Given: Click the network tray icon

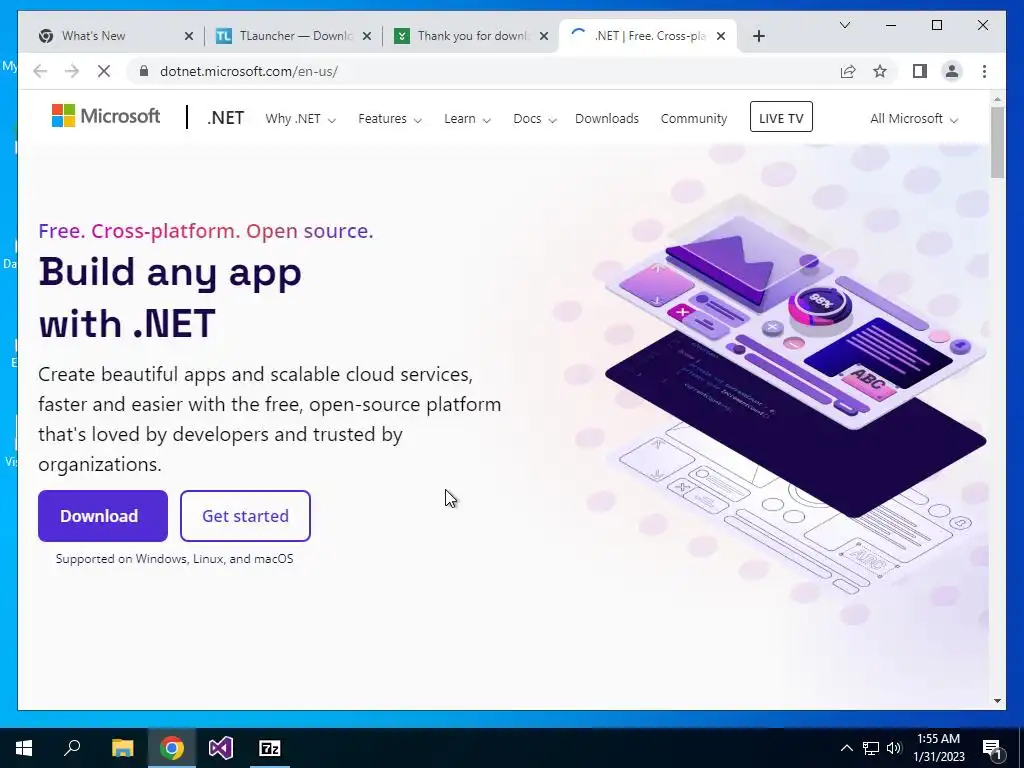Looking at the screenshot, I should tap(871, 748).
